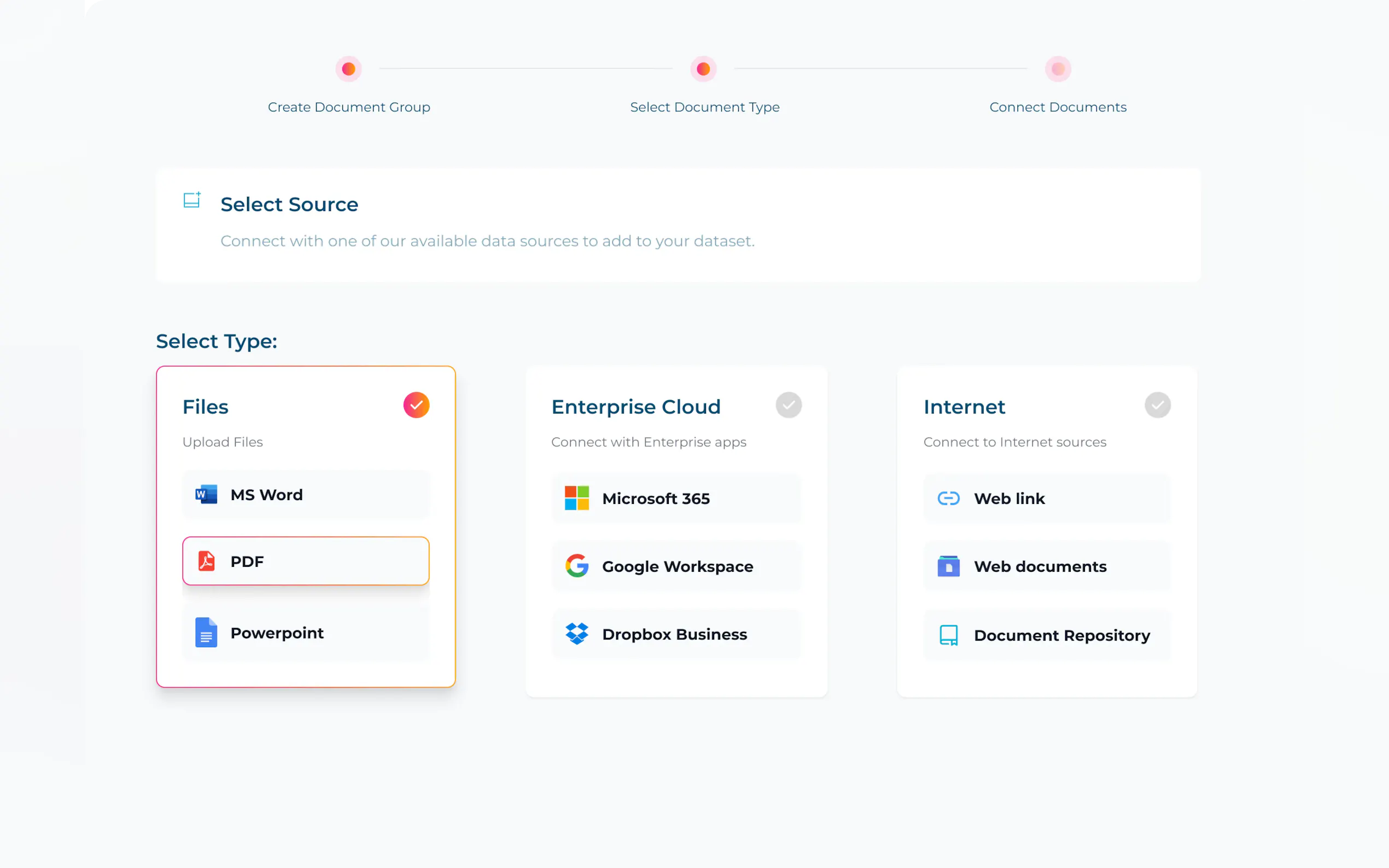The width and height of the screenshot is (1389, 868).
Task: Click the Web documents folder icon
Action: pos(948,566)
